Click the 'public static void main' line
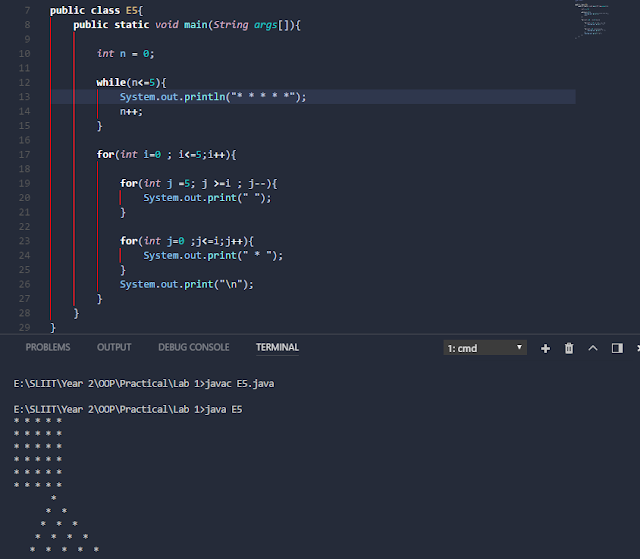 [187, 25]
